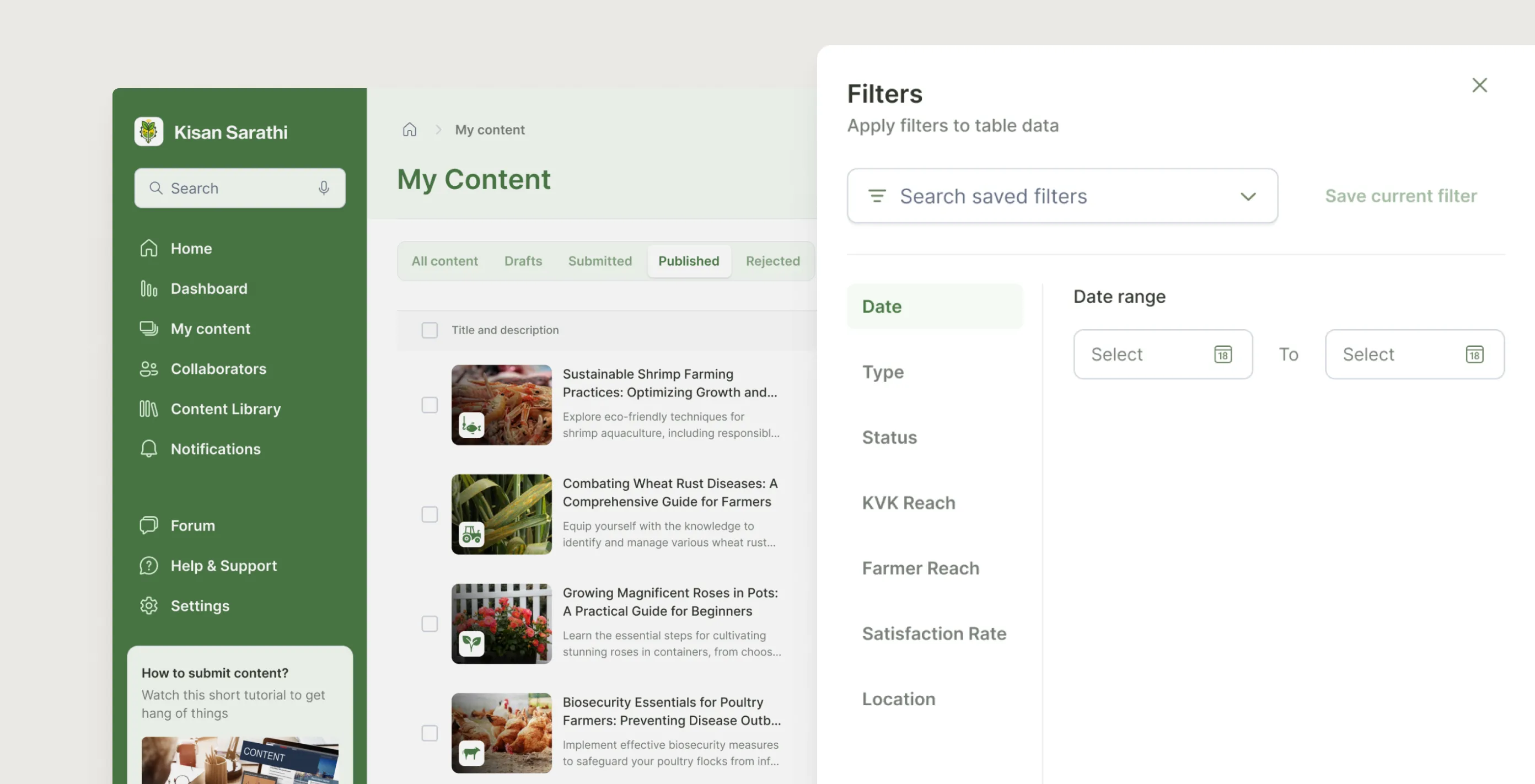Open Settings gear in sidebar
The image size is (1535, 784).
199,606
